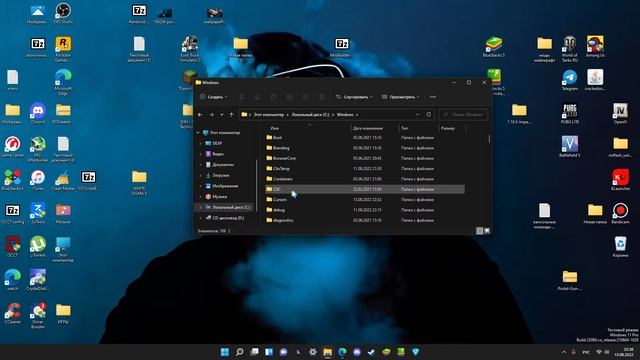640x360 pixels.
Task: Select the Cursors folder
Action: [364, 200]
